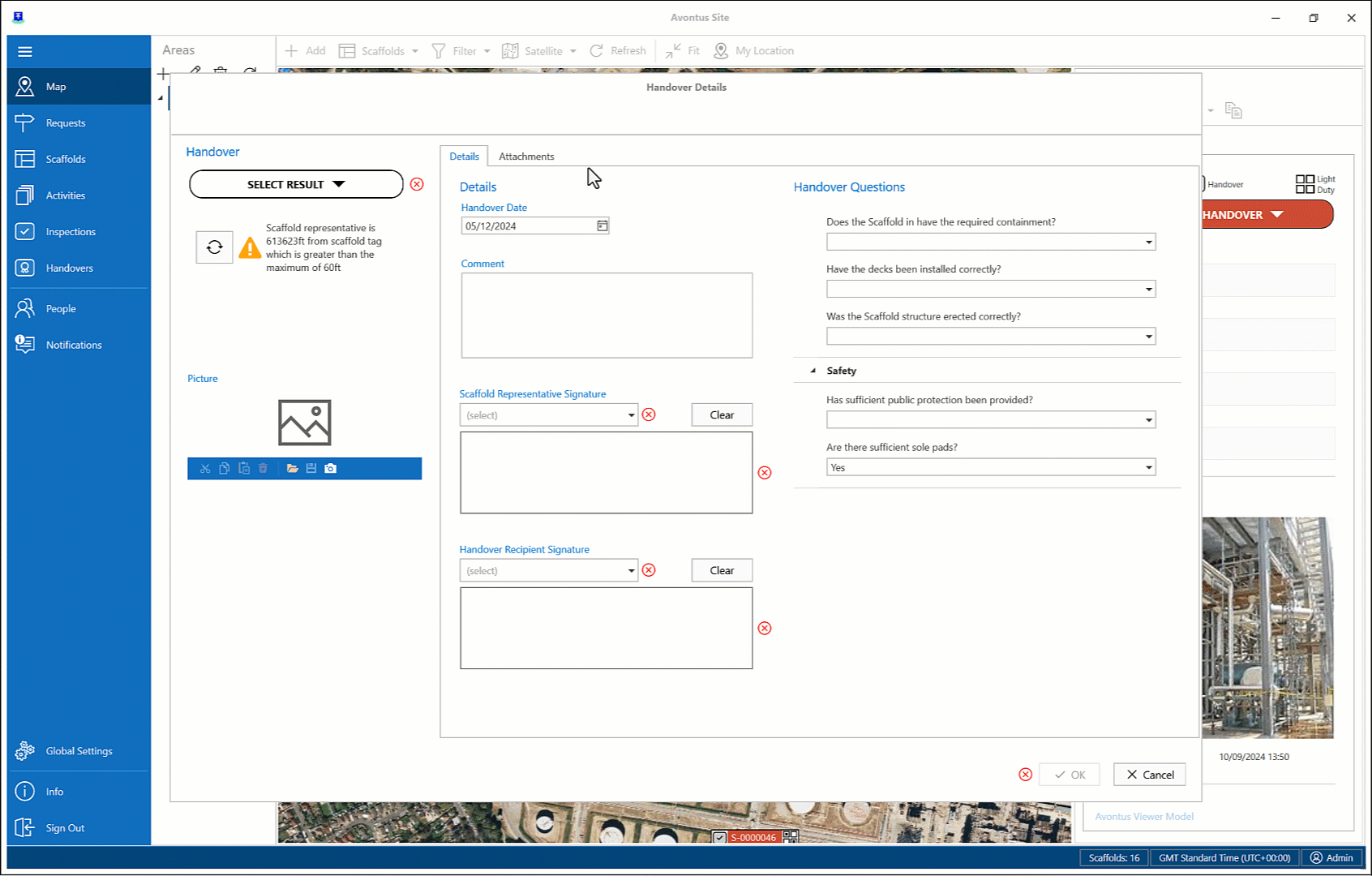
Task: Open the hamburger menu in sidebar
Action: [x=25, y=52]
